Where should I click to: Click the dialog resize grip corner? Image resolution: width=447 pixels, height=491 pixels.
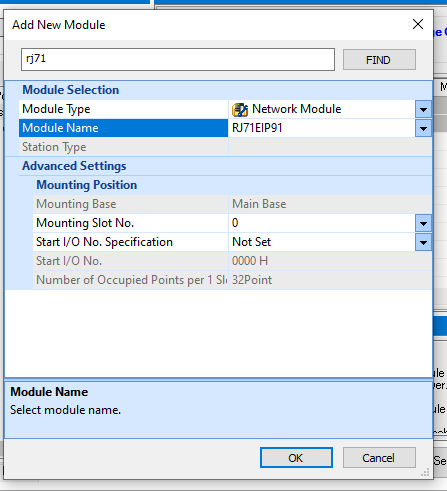425,472
